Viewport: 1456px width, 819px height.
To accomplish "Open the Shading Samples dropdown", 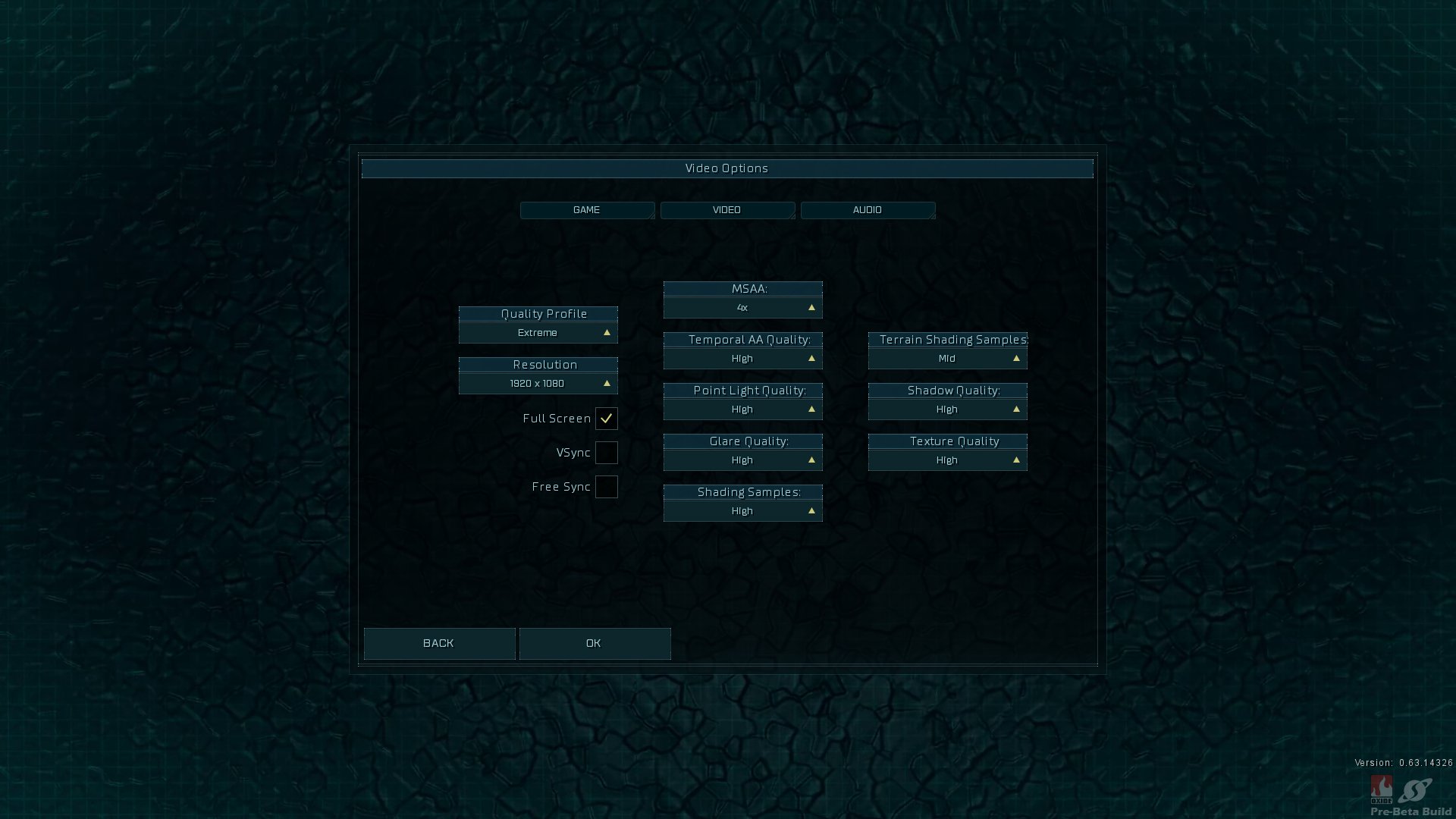I will [743, 511].
